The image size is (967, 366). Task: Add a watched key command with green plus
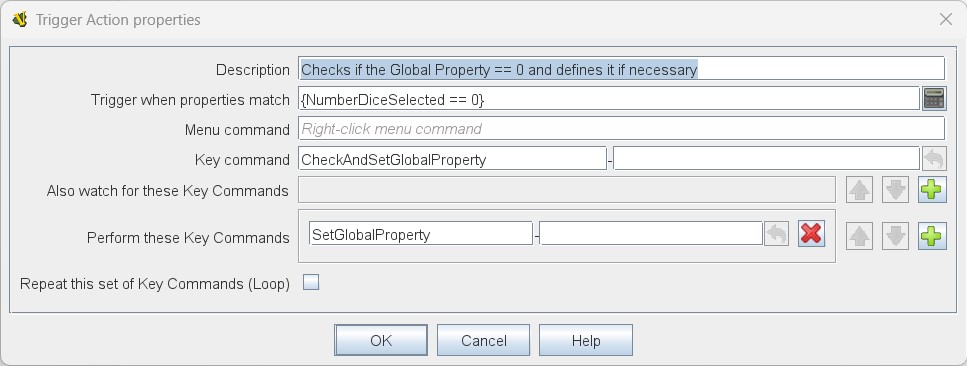pos(932,190)
